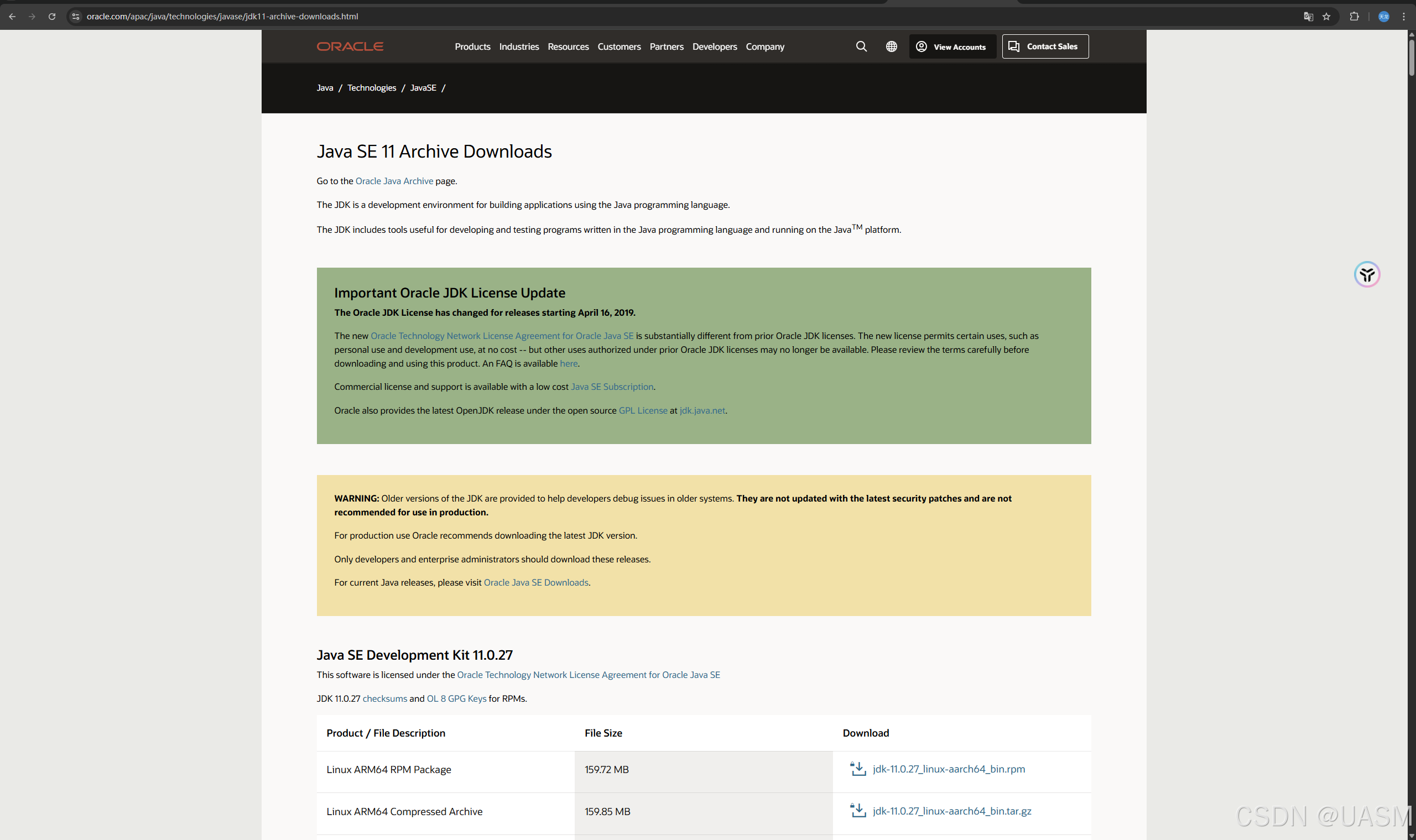Click download icon for aarch64 rpm

click(x=858, y=769)
